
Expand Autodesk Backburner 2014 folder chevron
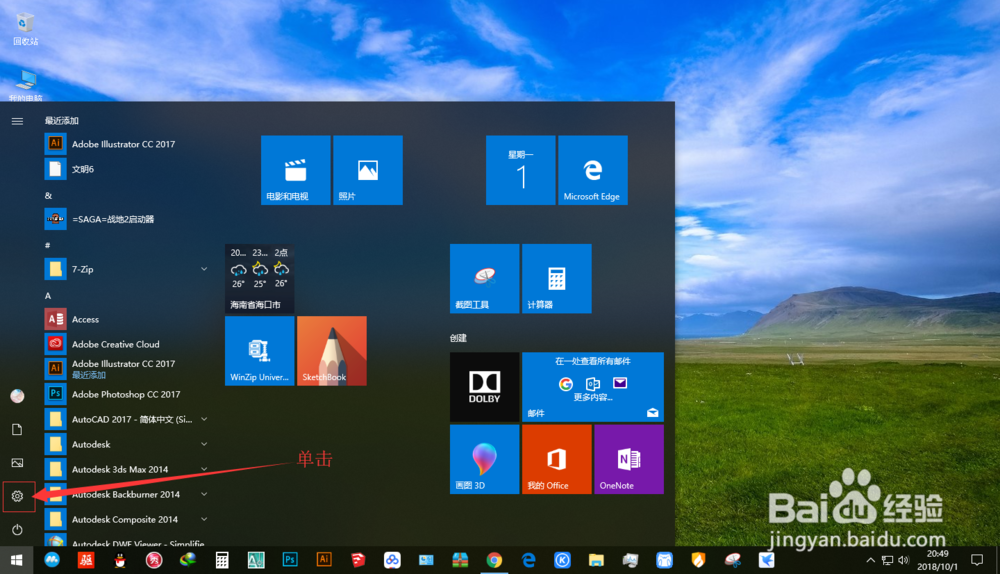[204, 494]
